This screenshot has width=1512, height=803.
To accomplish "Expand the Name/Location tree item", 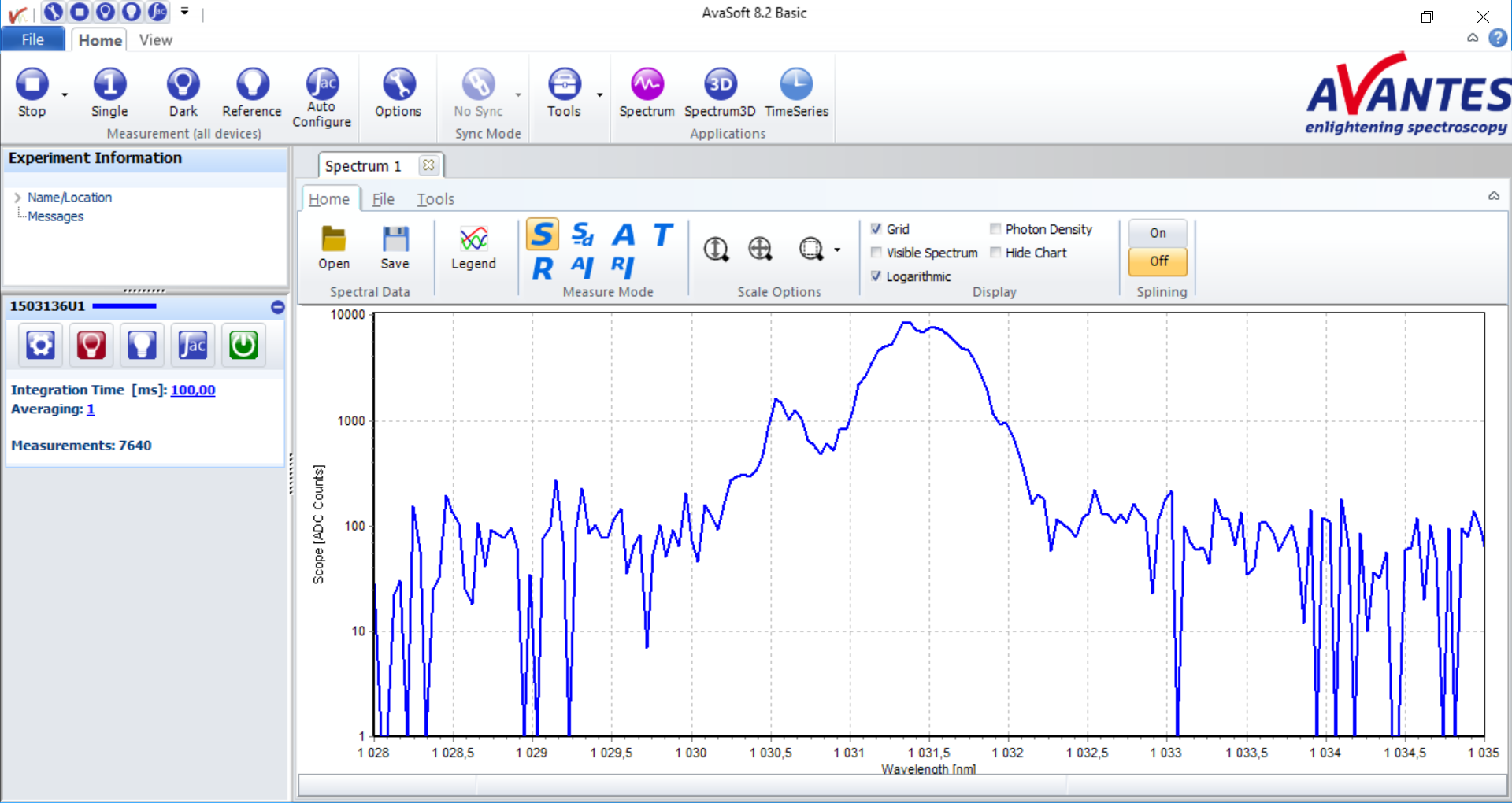I will pos(17,198).
